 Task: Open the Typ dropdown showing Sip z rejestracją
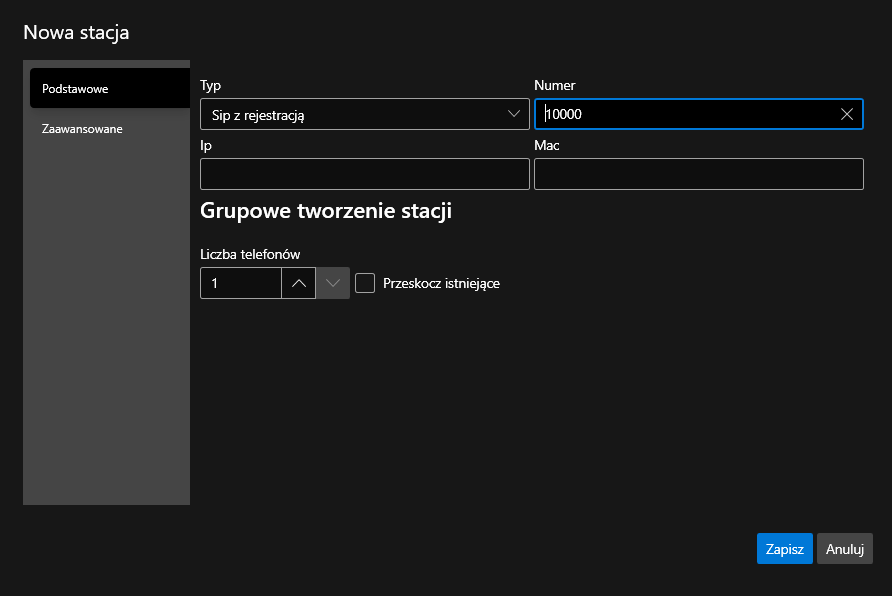click(x=365, y=113)
